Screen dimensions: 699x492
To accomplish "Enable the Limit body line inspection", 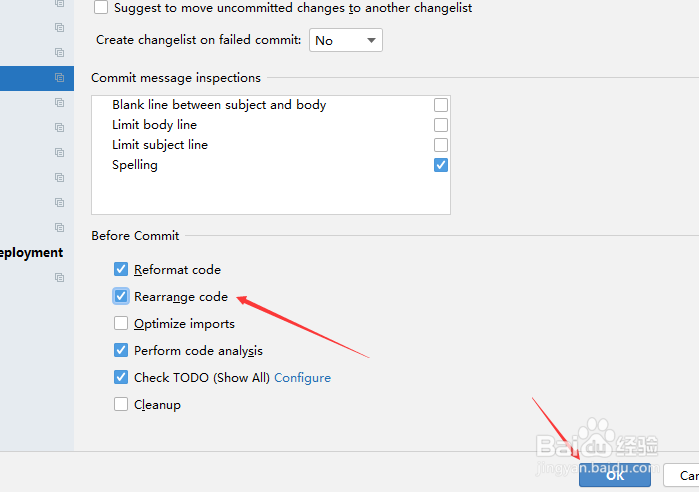I will 440,125.
